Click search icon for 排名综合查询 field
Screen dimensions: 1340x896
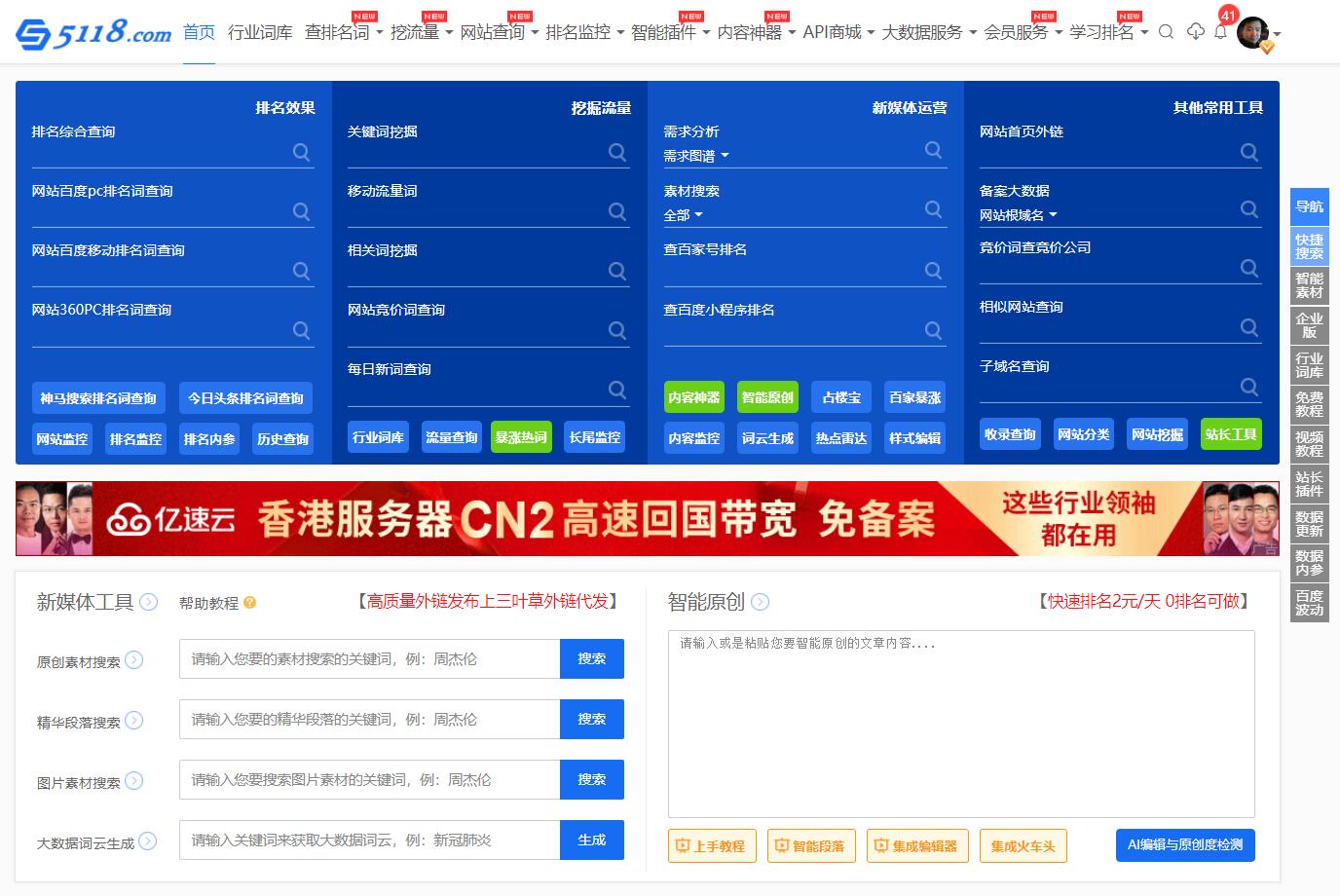[301, 152]
